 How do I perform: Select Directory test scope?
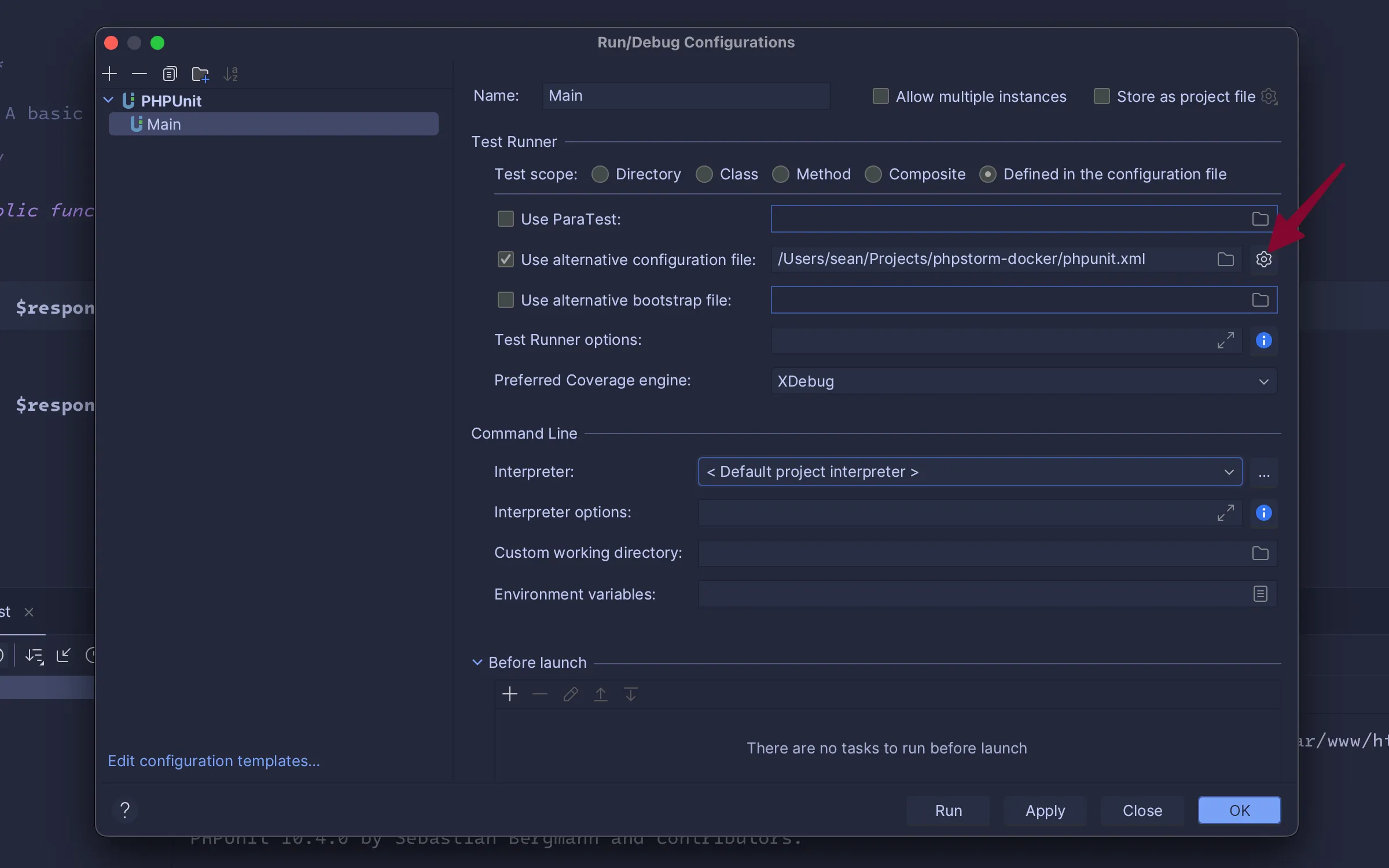pyautogui.click(x=600, y=174)
